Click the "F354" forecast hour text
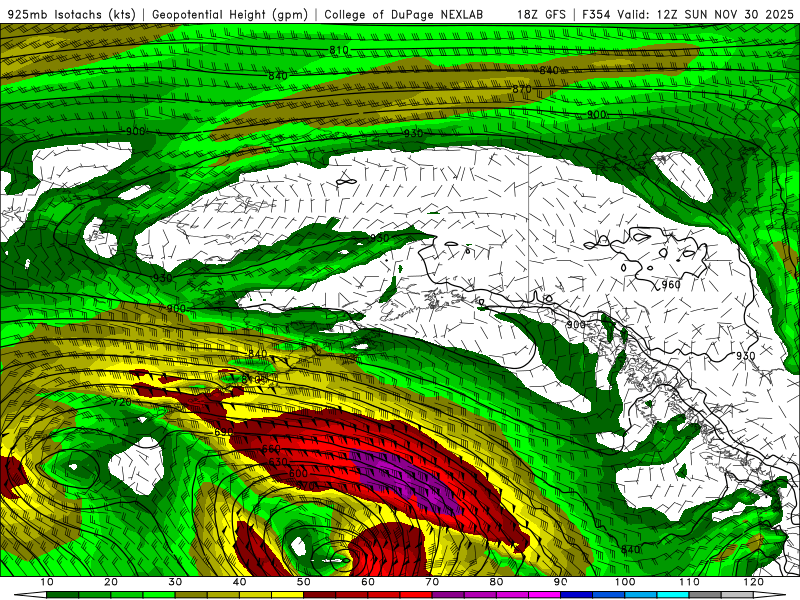 click(x=597, y=14)
